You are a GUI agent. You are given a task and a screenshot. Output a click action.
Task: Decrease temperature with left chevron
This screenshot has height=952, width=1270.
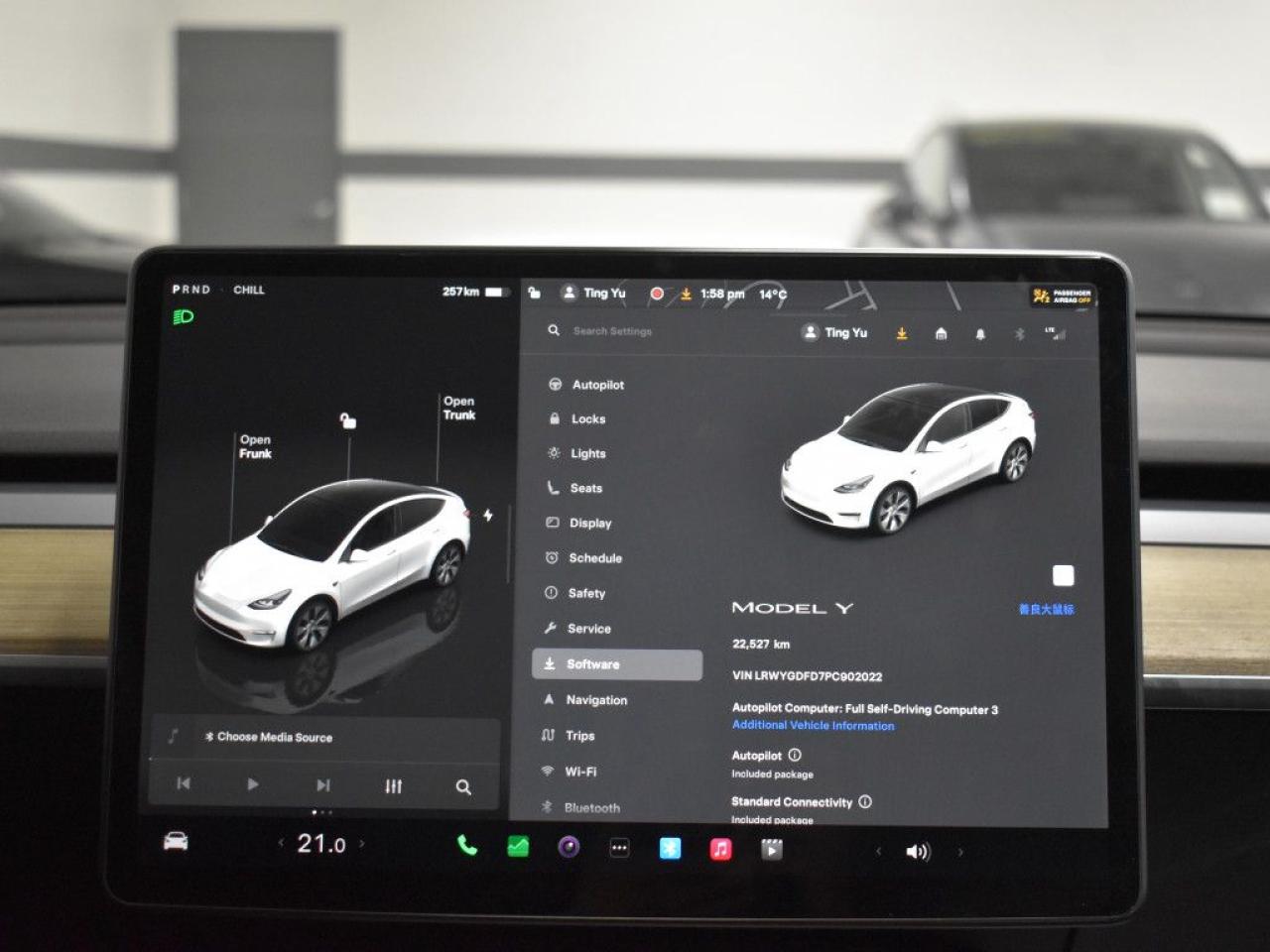pyautogui.click(x=281, y=843)
